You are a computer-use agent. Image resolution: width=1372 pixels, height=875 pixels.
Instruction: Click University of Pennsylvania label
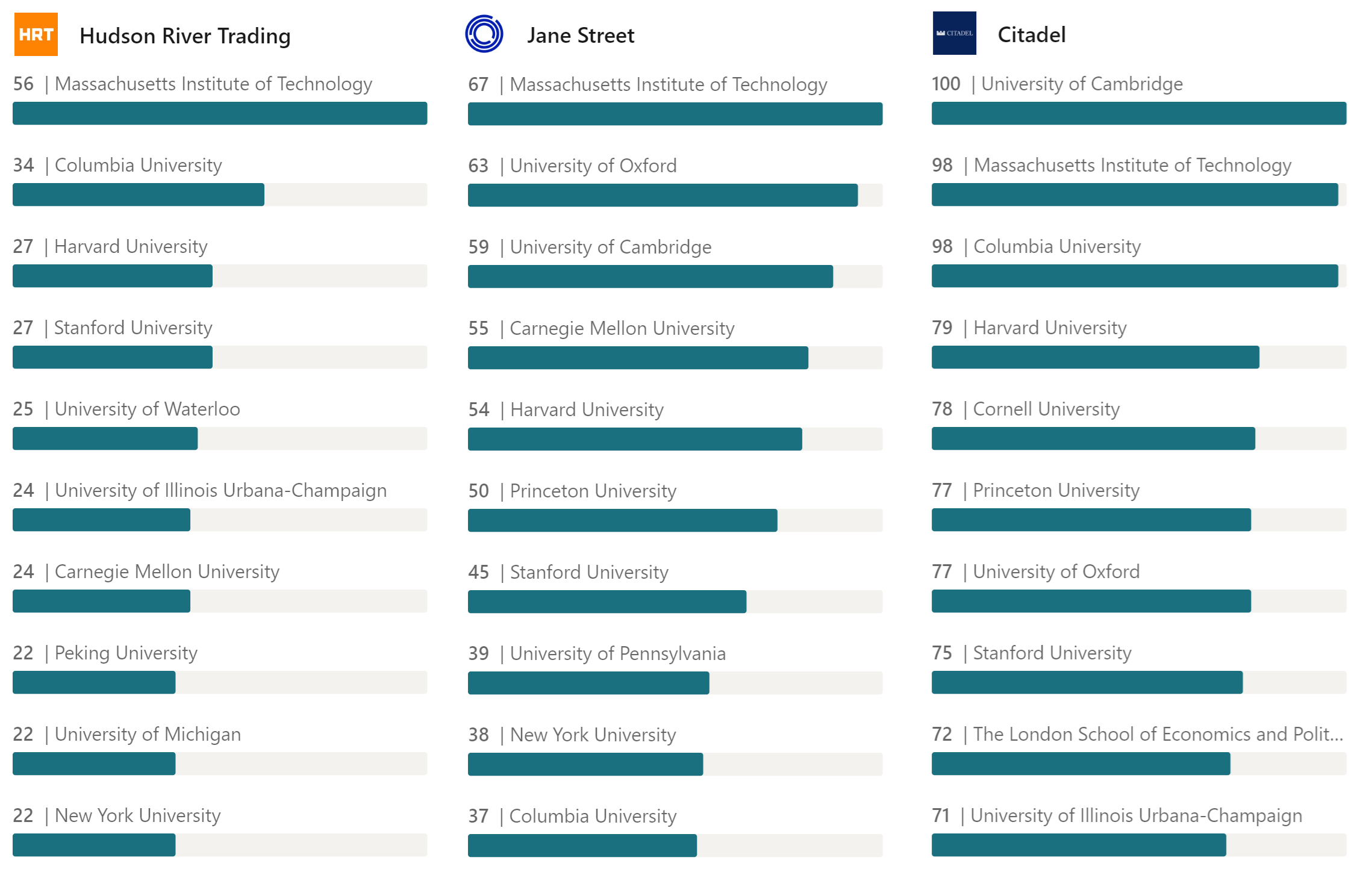point(618,653)
